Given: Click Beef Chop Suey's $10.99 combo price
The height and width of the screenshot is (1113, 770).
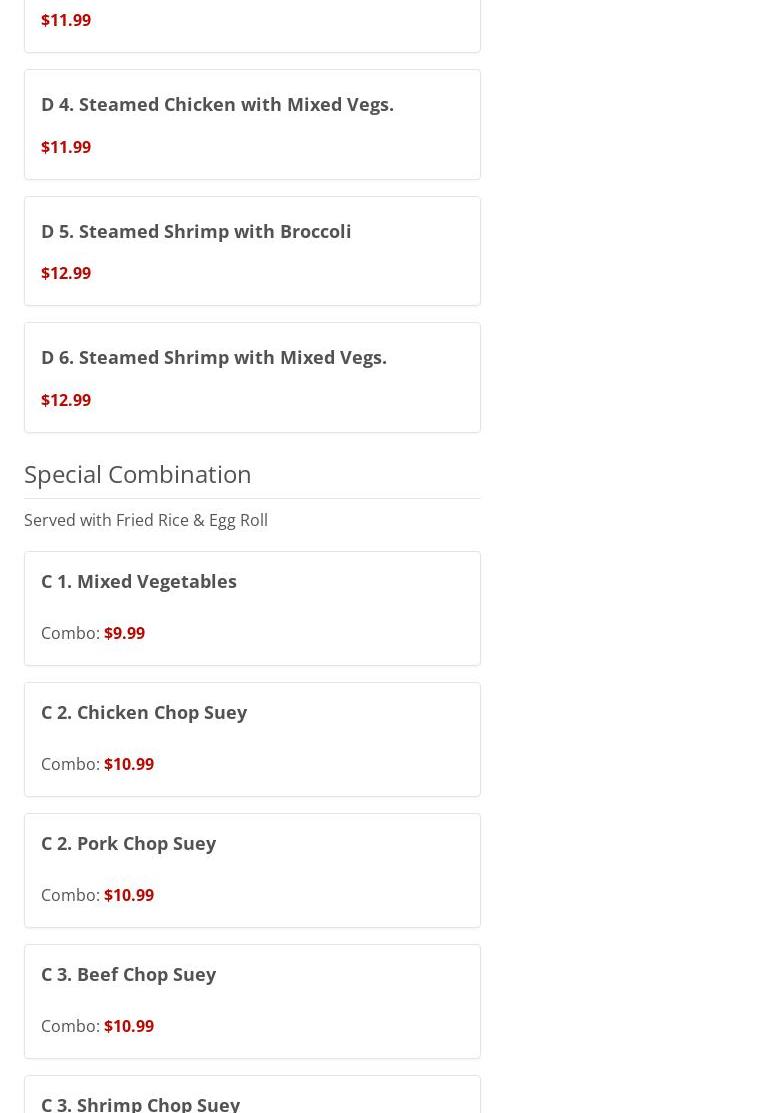Looking at the screenshot, I should tap(129, 1026).
